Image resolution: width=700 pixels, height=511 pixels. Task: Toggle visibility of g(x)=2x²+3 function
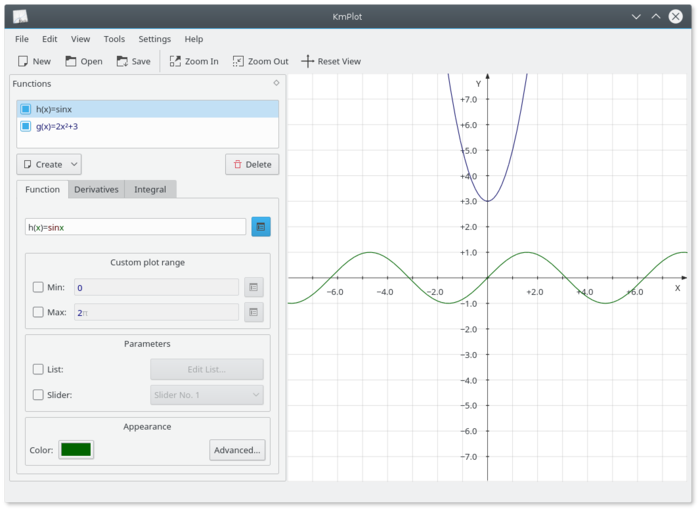click(26, 126)
